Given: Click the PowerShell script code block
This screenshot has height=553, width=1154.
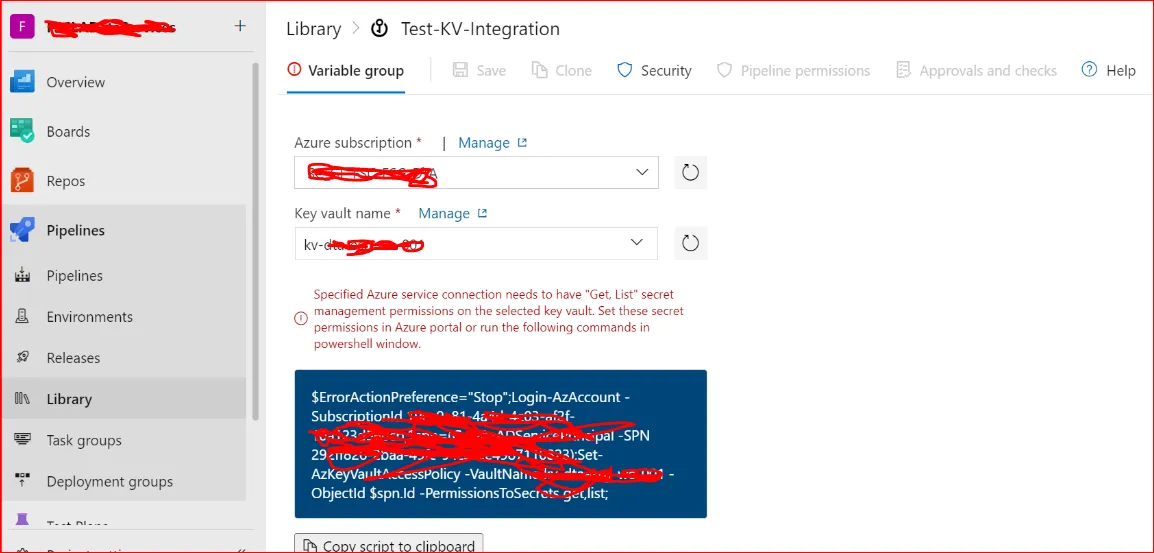Looking at the screenshot, I should click(x=500, y=443).
